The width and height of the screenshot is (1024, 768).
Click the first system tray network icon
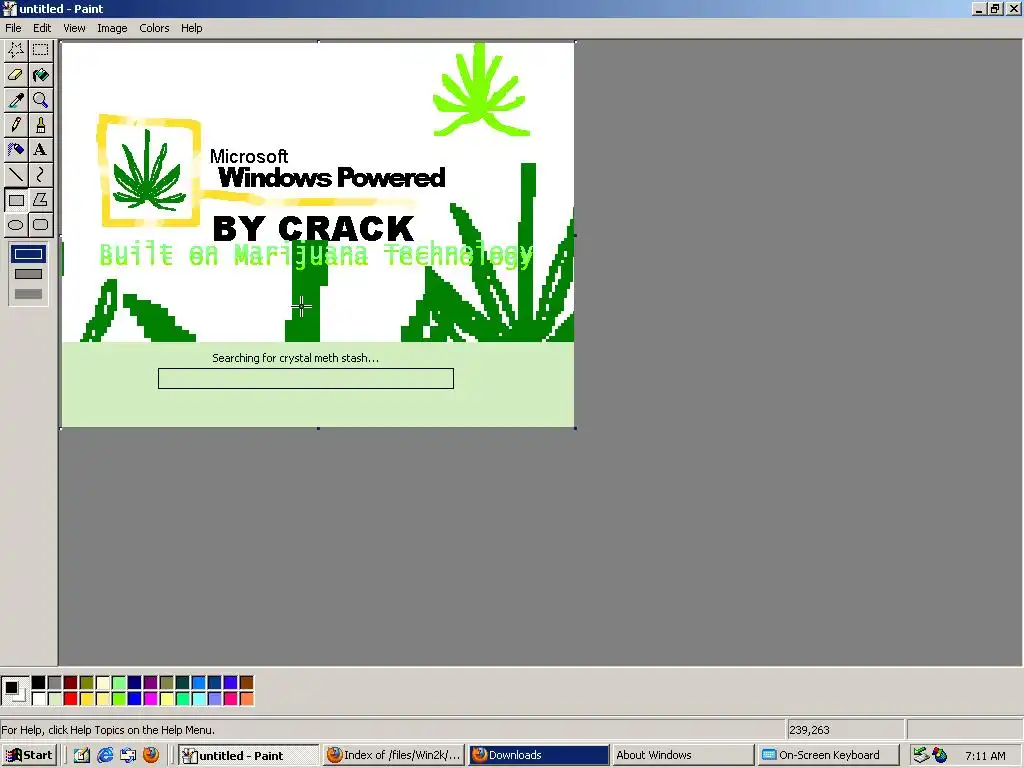point(921,755)
